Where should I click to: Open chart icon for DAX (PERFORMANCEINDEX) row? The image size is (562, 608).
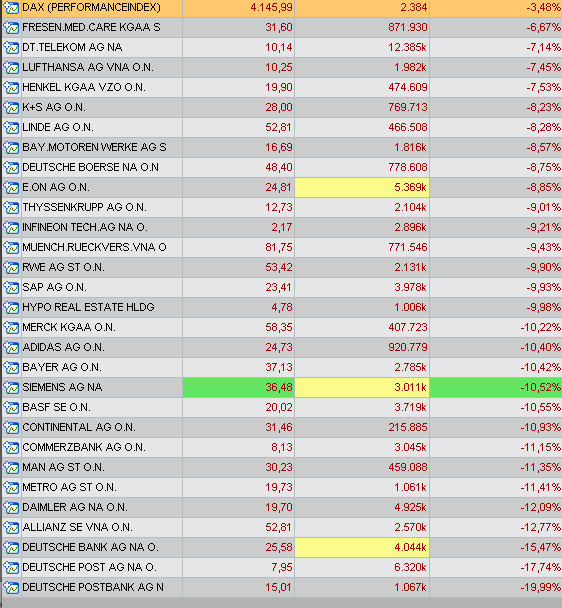[x=12, y=7]
